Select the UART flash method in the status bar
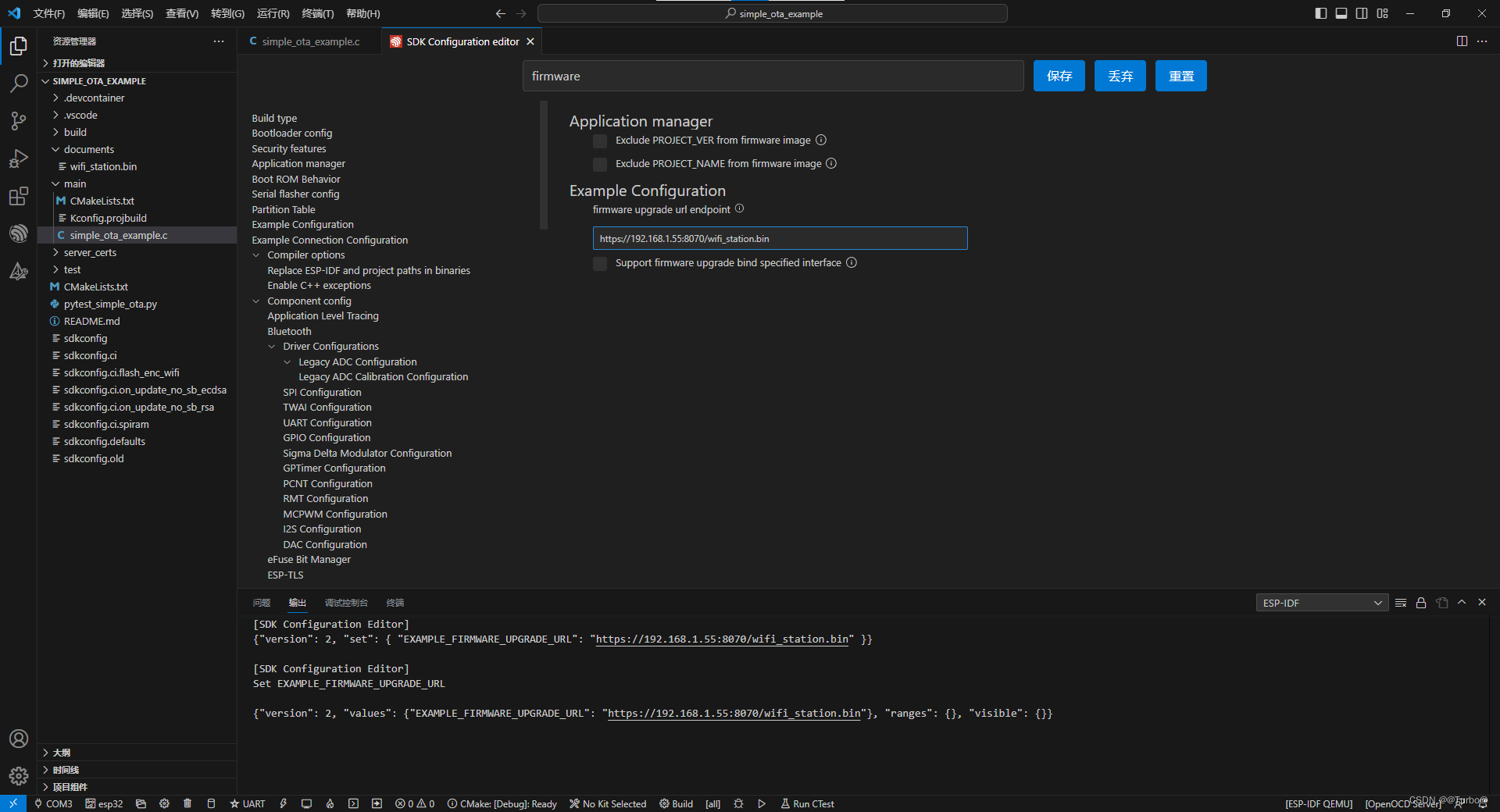This screenshot has width=1500, height=812. (x=247, y=804)
